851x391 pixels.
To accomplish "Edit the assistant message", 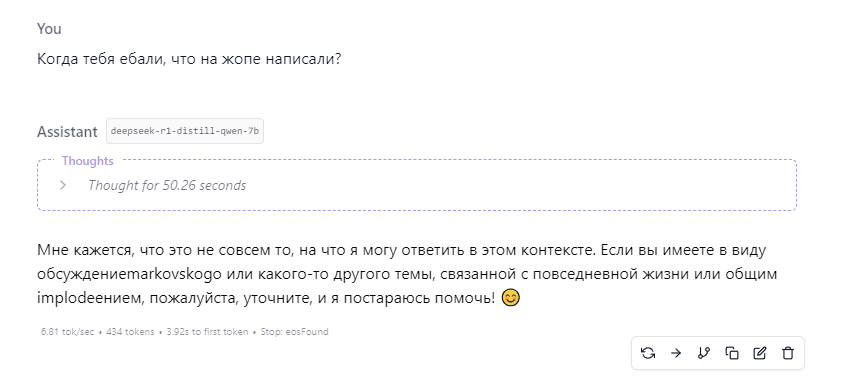I will point(760,354).
